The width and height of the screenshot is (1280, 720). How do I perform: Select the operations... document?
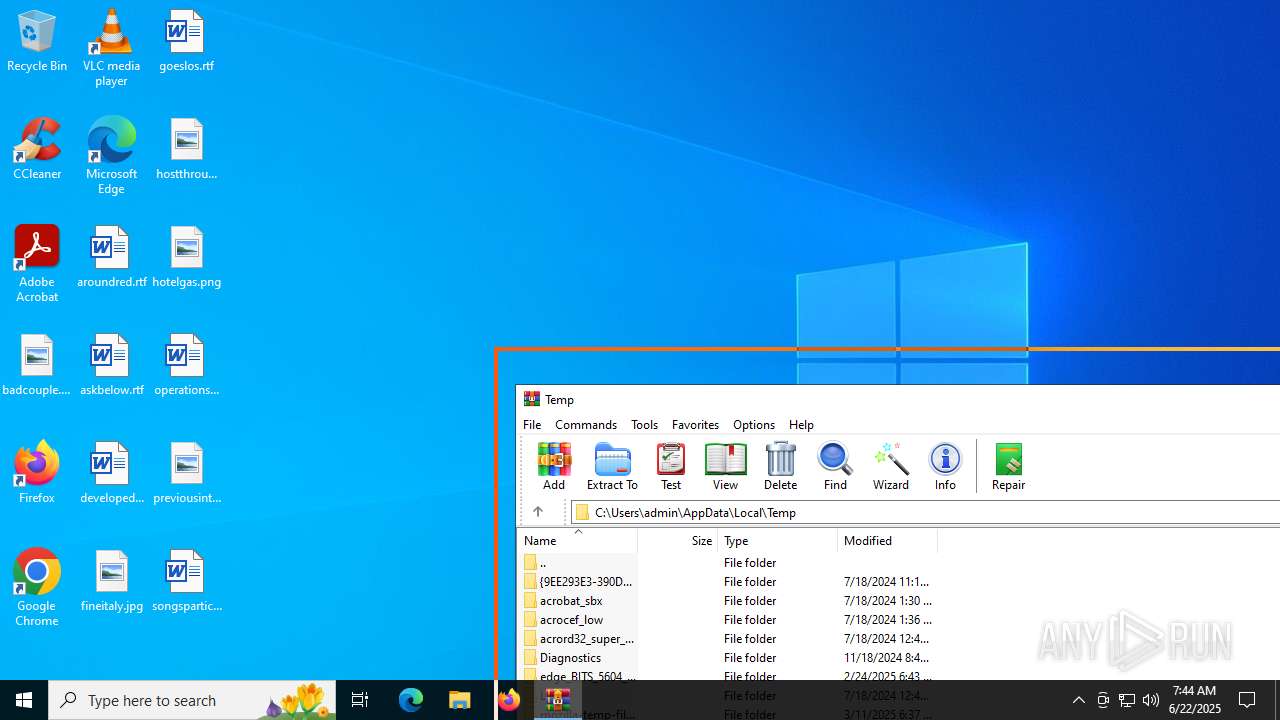(x=186, y=365)
